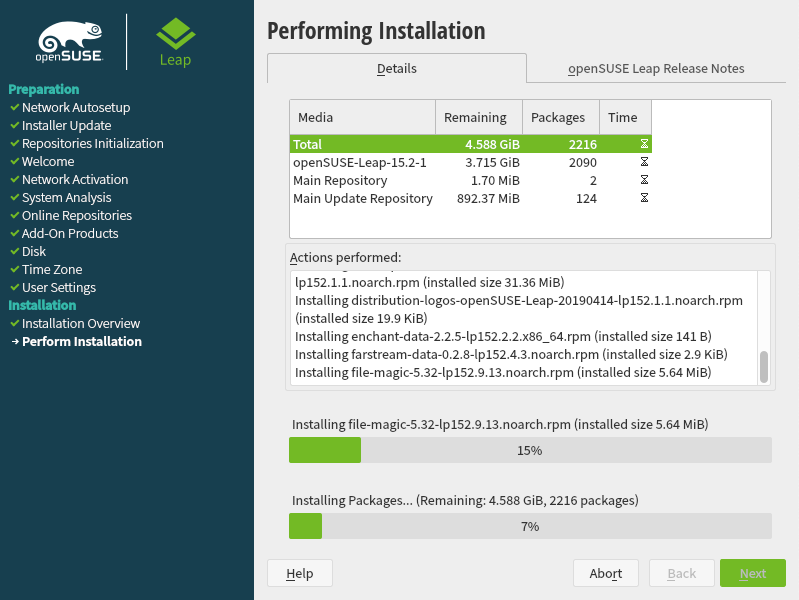Click checkmark beside User Settings

[x=15, y=287]
